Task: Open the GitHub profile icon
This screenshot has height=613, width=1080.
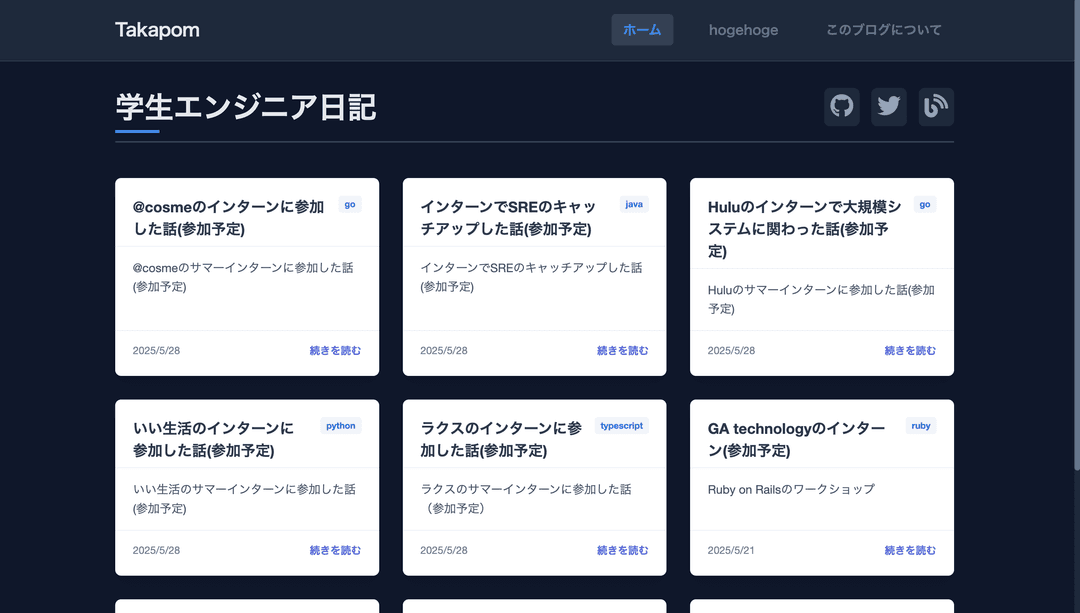Action: click(842, 107)
